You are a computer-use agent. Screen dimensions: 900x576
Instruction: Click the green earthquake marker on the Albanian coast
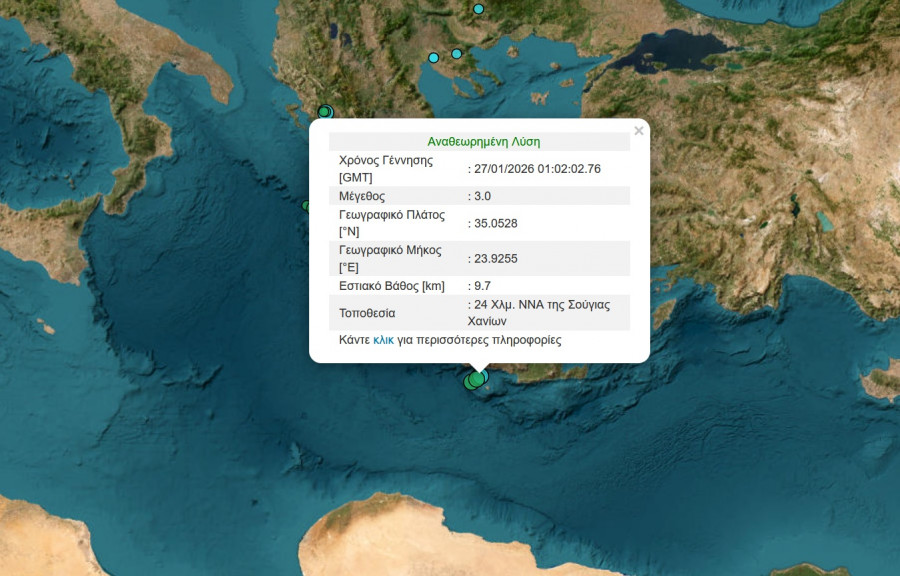point(323,110)
